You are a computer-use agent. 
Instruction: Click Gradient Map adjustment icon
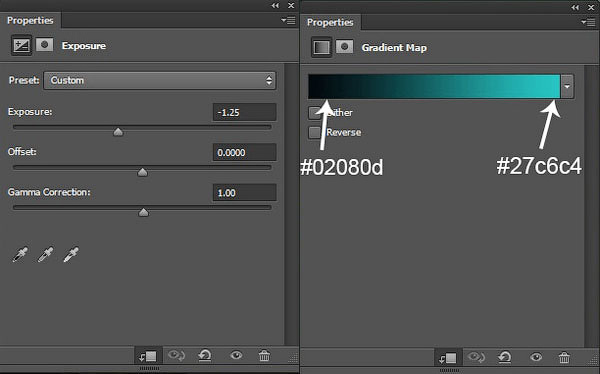click(x=321, y=47)
